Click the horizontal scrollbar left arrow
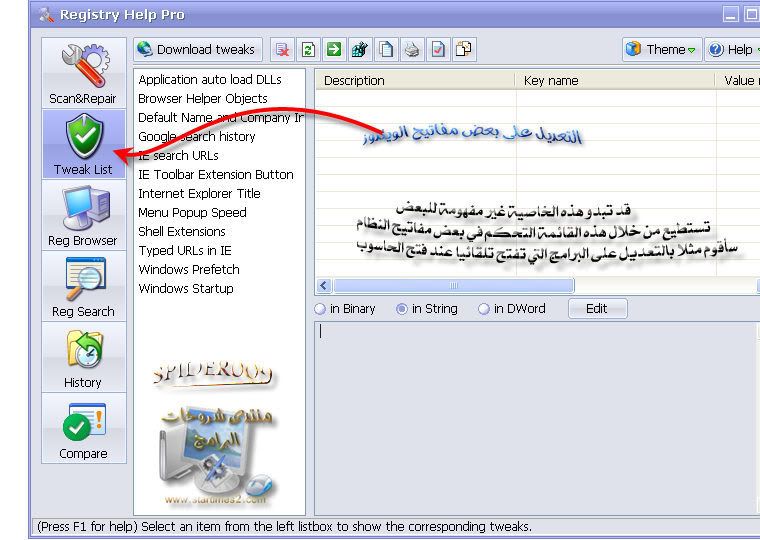 point(324,286)
